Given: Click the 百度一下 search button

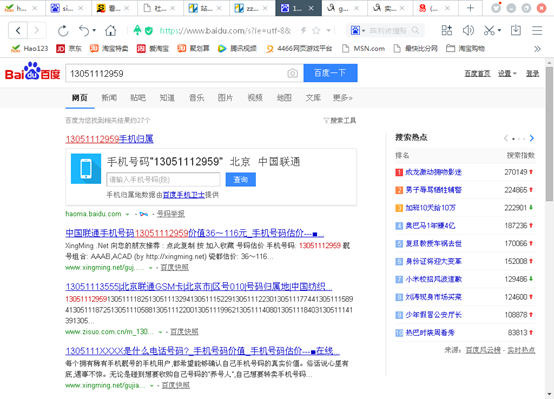Looking at the screenshot, I should (330, 73).
